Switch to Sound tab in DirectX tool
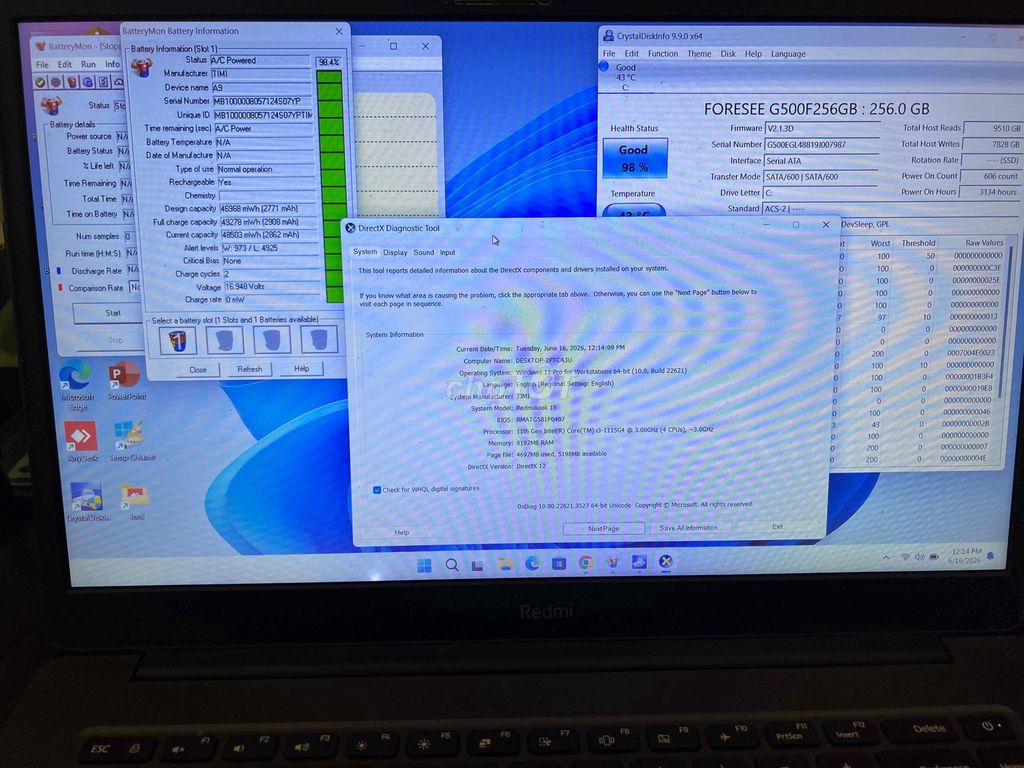 pyautogui.click(x=423, y=253)
